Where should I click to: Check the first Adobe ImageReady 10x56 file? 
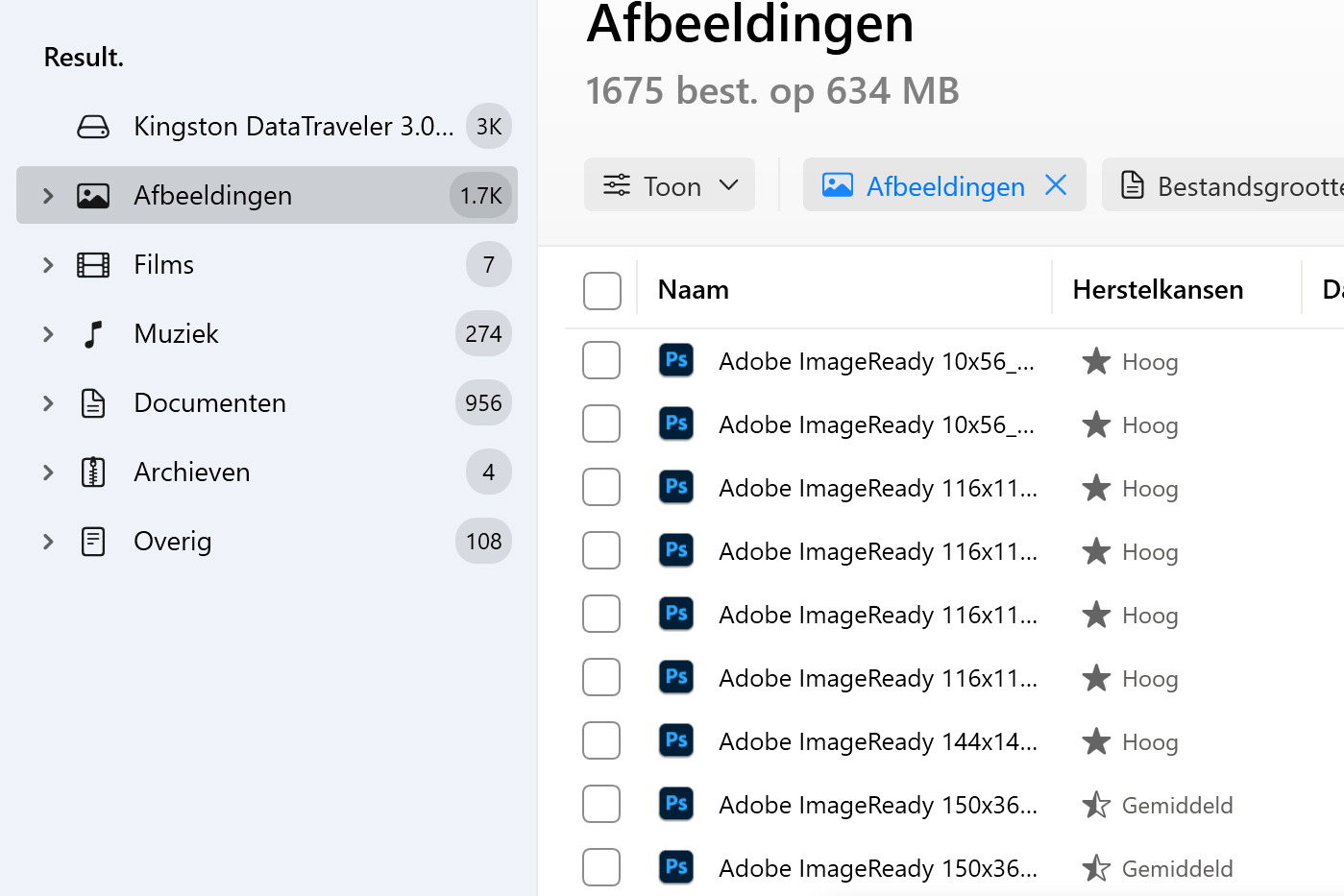click(601, 360)
